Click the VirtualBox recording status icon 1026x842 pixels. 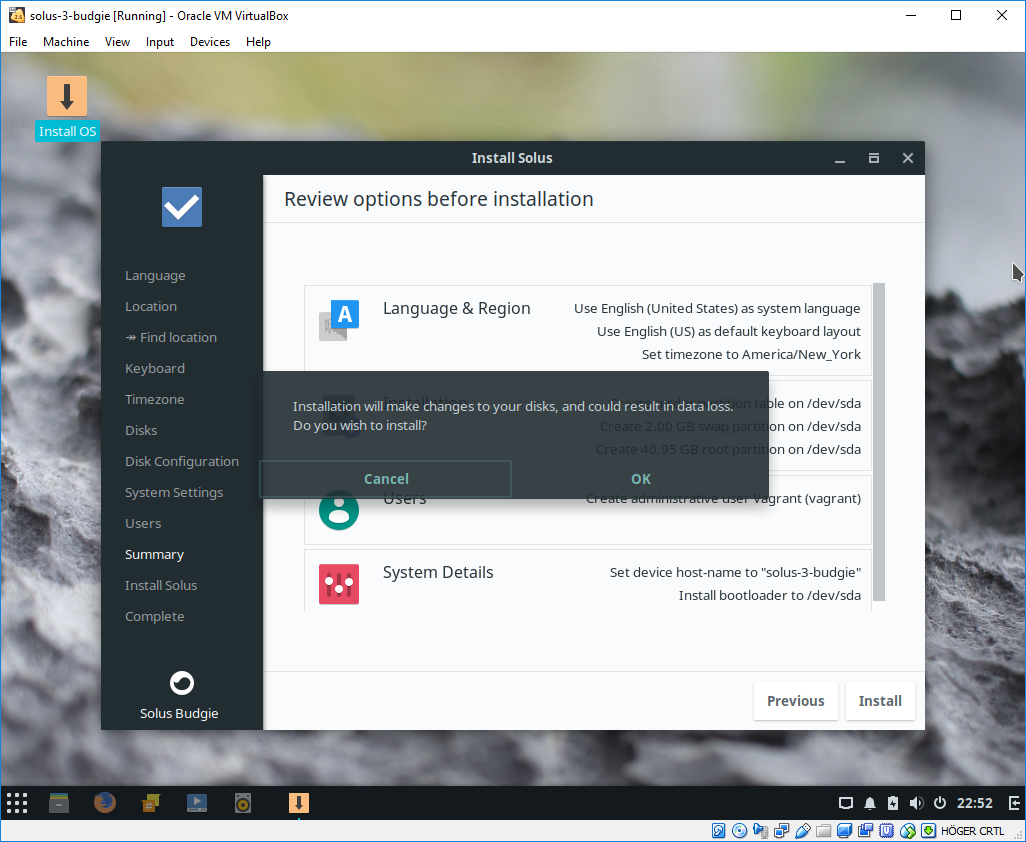click(865, 831)
